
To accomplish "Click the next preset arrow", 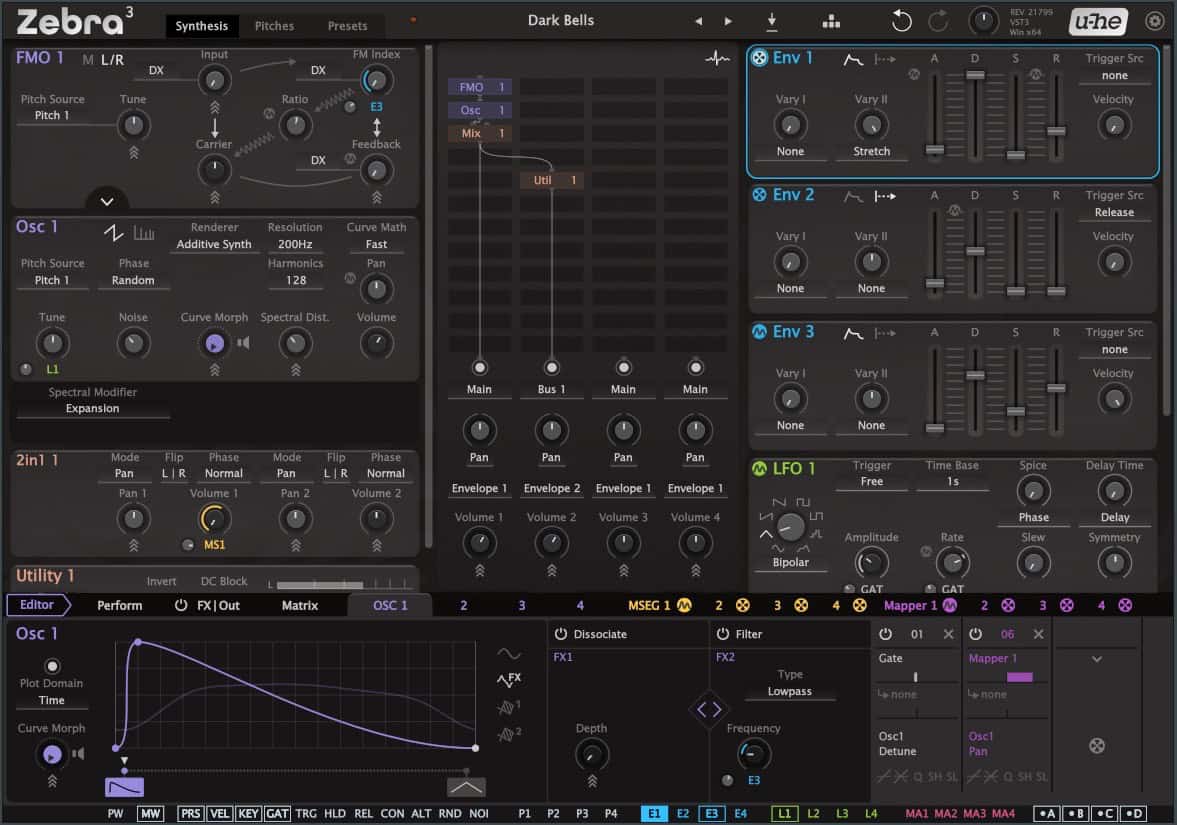I will [728, 21].
